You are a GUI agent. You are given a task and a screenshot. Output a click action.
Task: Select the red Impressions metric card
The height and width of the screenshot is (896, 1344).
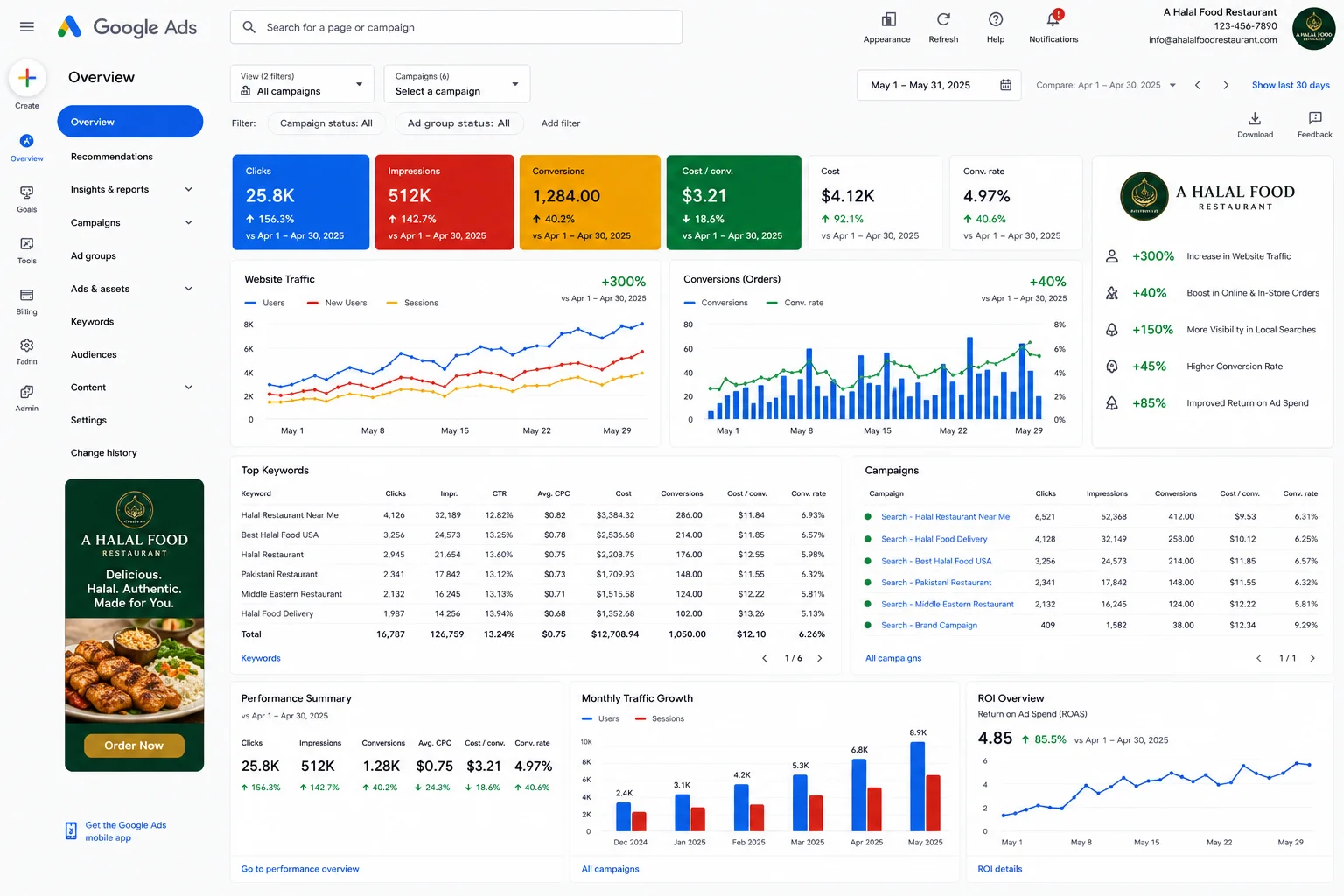coord(444,202)
